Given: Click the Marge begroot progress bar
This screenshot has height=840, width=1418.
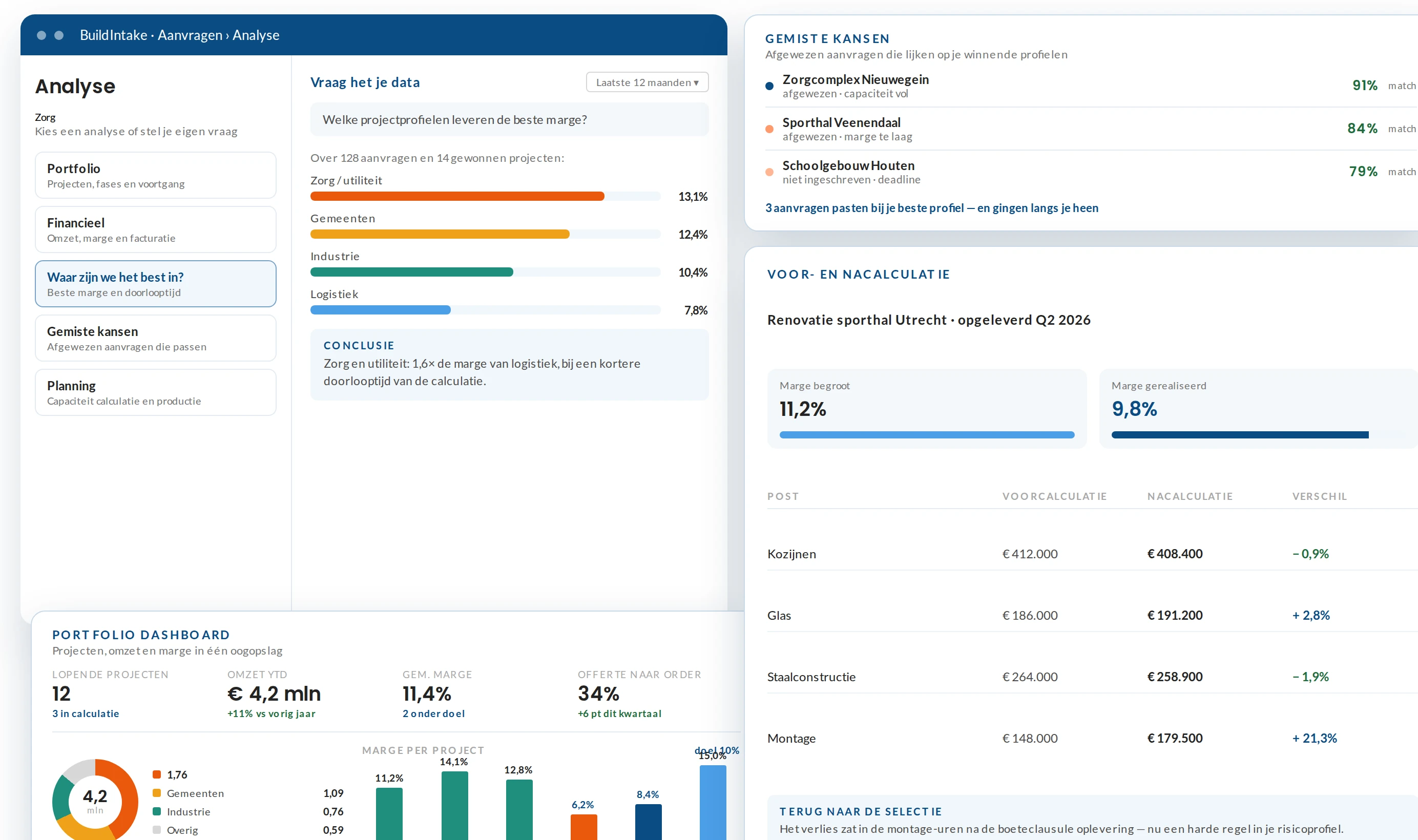Looking at the screenshot, I should click(927, 435).
